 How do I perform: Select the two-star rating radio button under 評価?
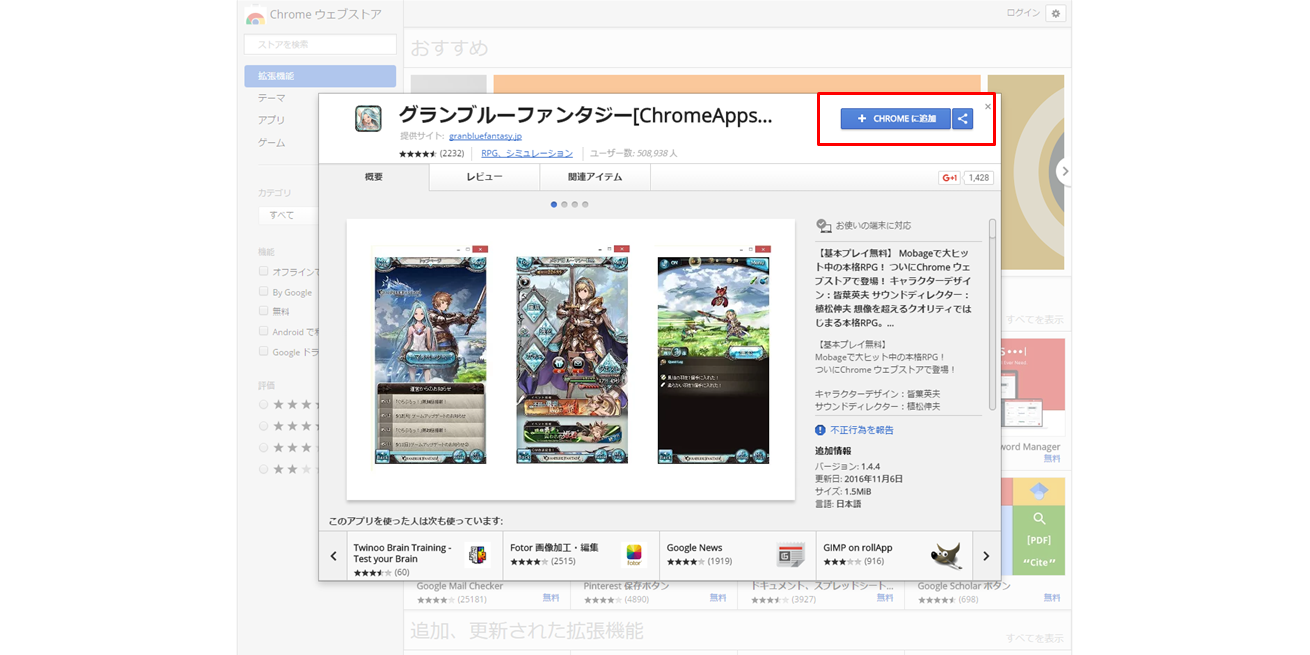click(264, 468)
